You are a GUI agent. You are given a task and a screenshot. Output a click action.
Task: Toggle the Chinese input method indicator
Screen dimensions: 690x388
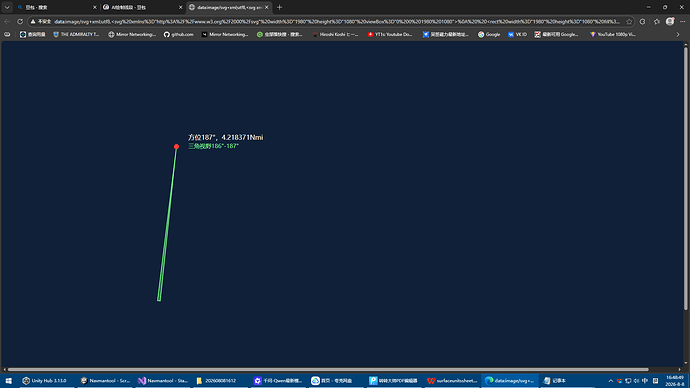pyautogui.click(x=645, y=381)
